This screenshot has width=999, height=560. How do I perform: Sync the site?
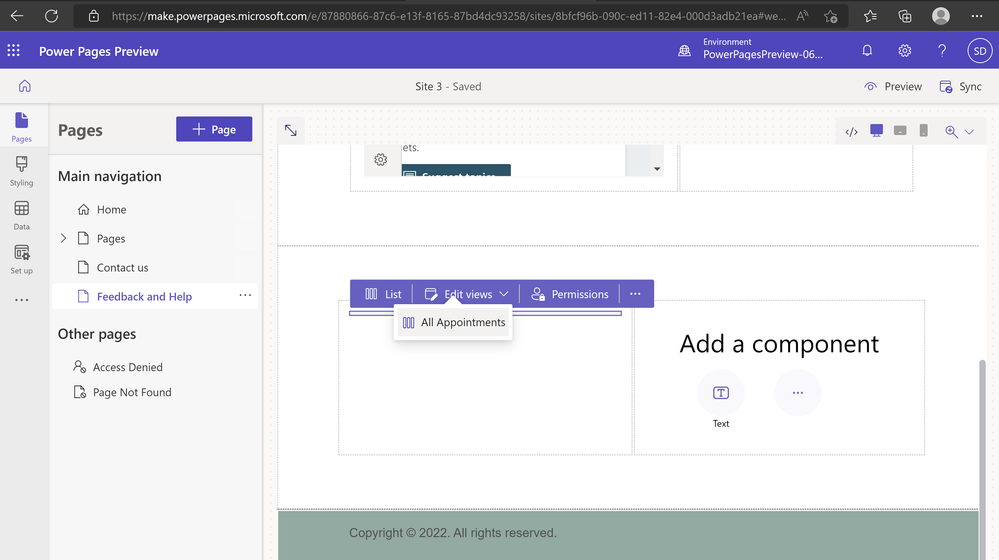(960, 87)
